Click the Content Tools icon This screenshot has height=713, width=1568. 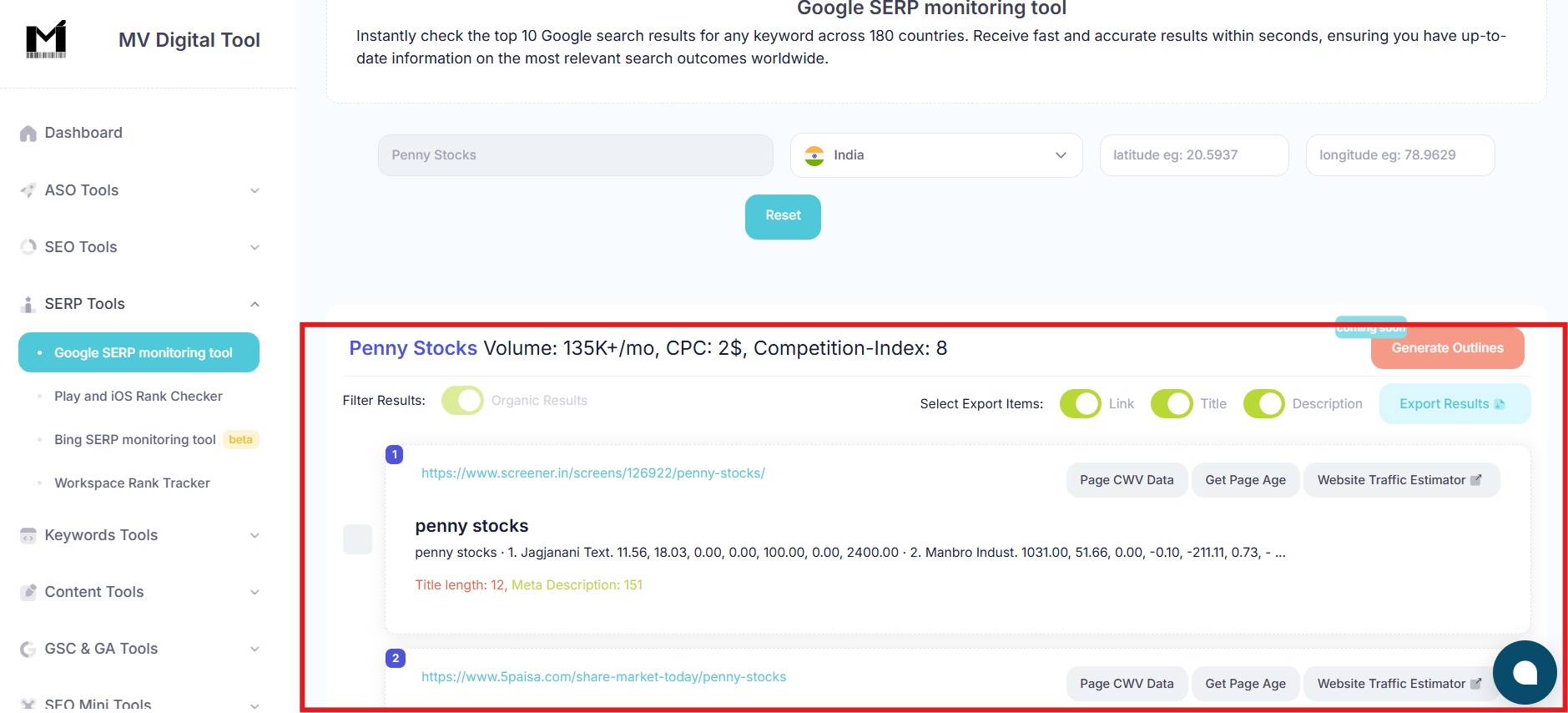pyautogui.click(x=28, y=592)
